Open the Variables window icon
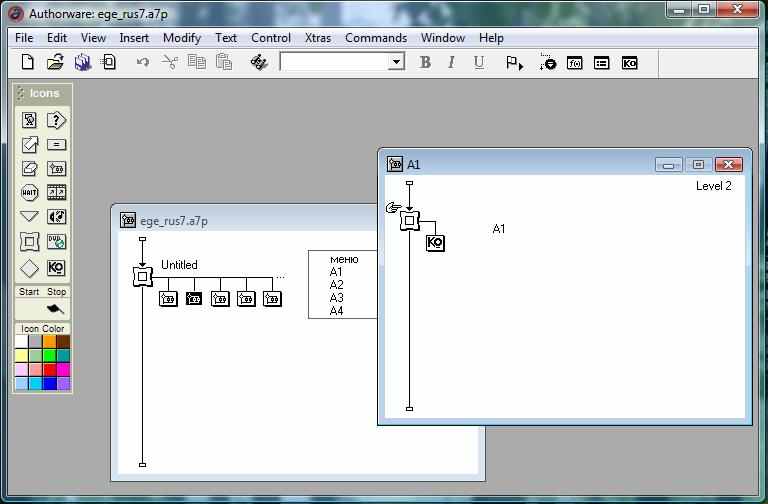Screen dimensions: 768x504 pyautogui.click(x=601, y=63)
